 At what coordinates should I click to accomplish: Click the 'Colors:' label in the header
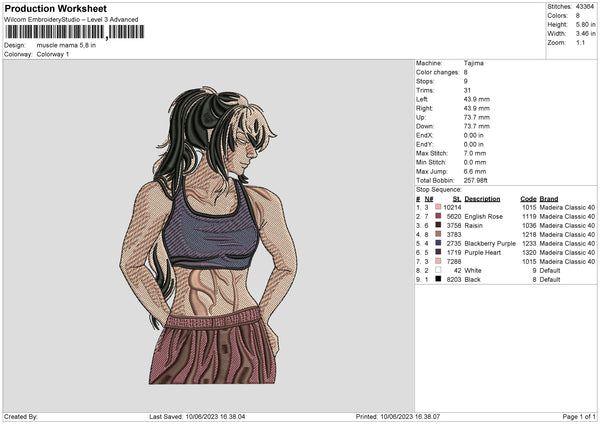coord(558,16)
